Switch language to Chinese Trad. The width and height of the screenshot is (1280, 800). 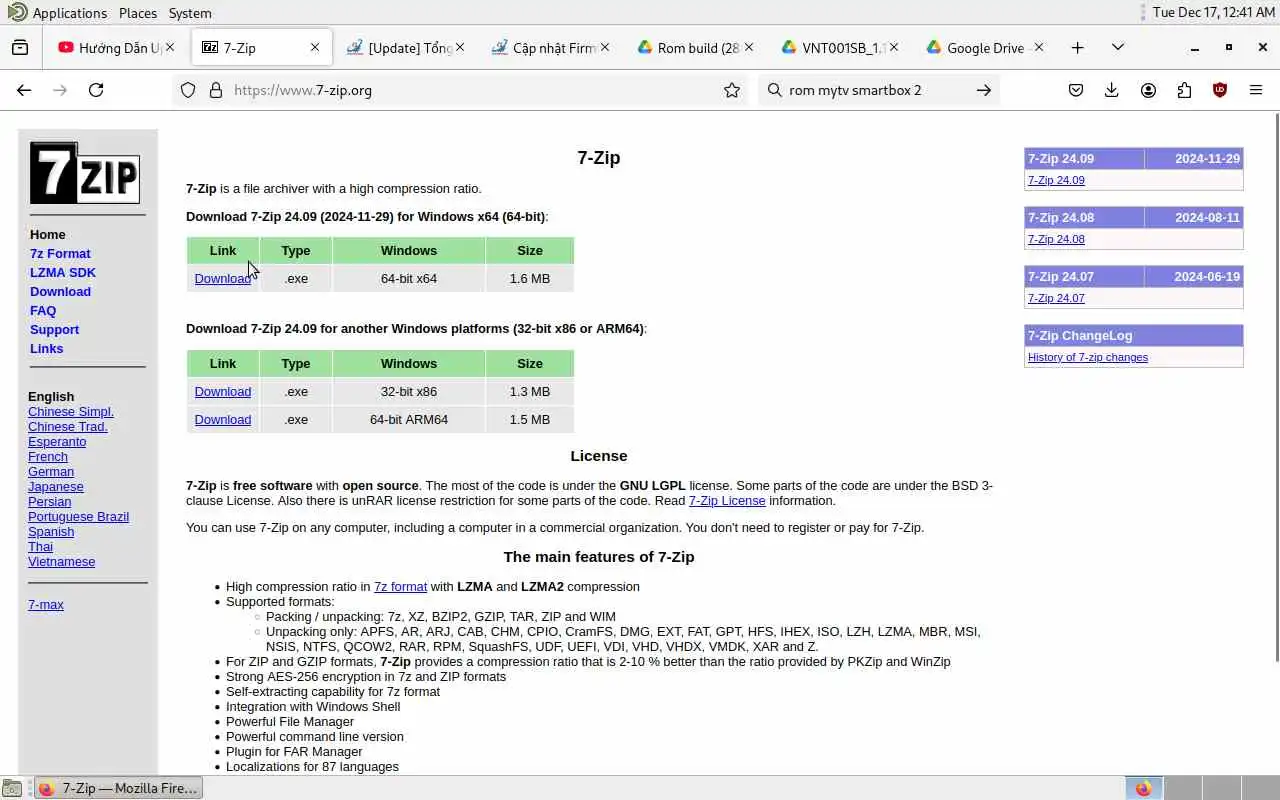[x=68, y=427]
